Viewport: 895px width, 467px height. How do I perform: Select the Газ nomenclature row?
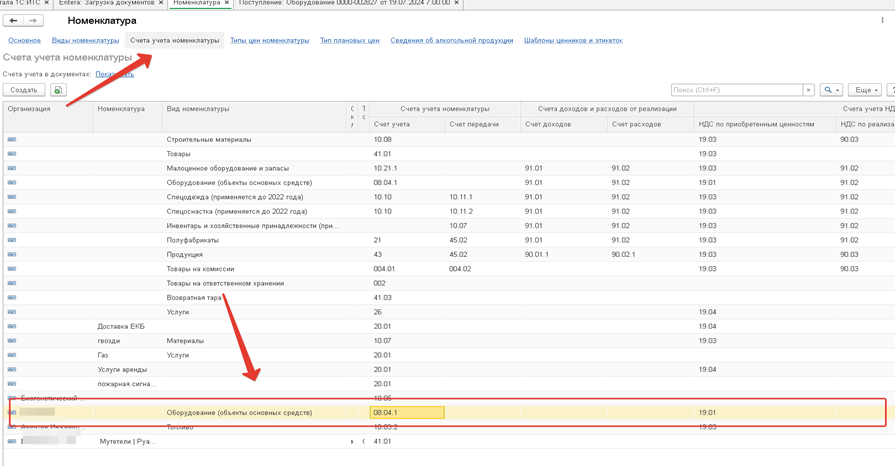[x=449, y=355]
